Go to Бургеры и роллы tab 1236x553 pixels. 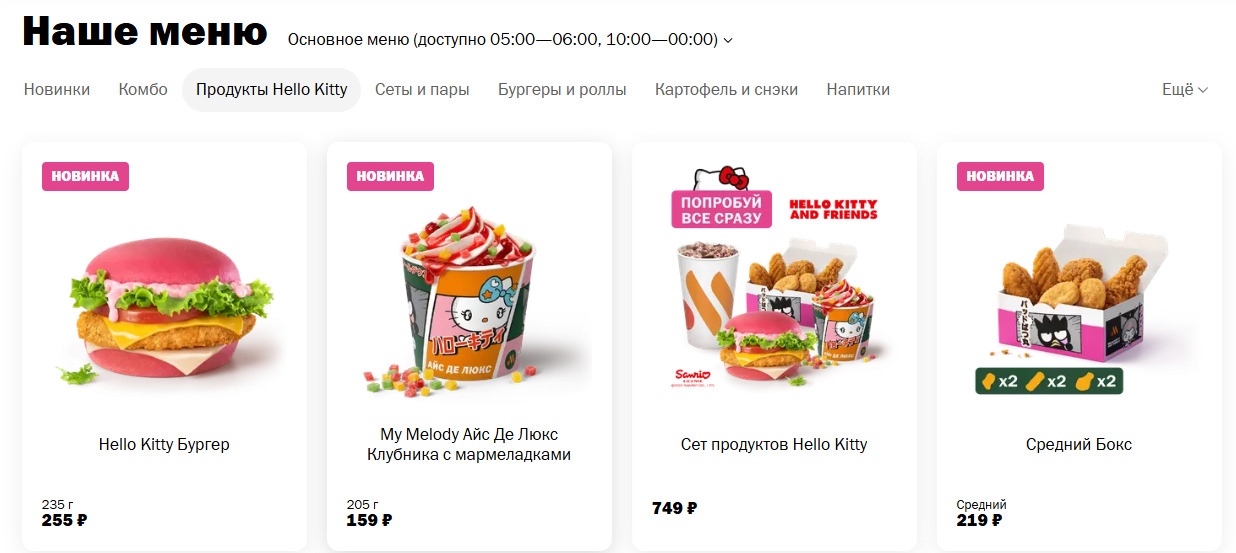[x=562, y=90]
